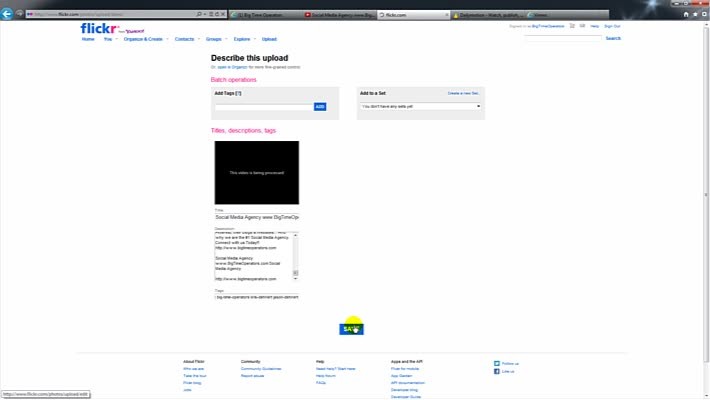Click the SAVE button
The height and width of the screenshot is (400, 710).
point(351,329)
